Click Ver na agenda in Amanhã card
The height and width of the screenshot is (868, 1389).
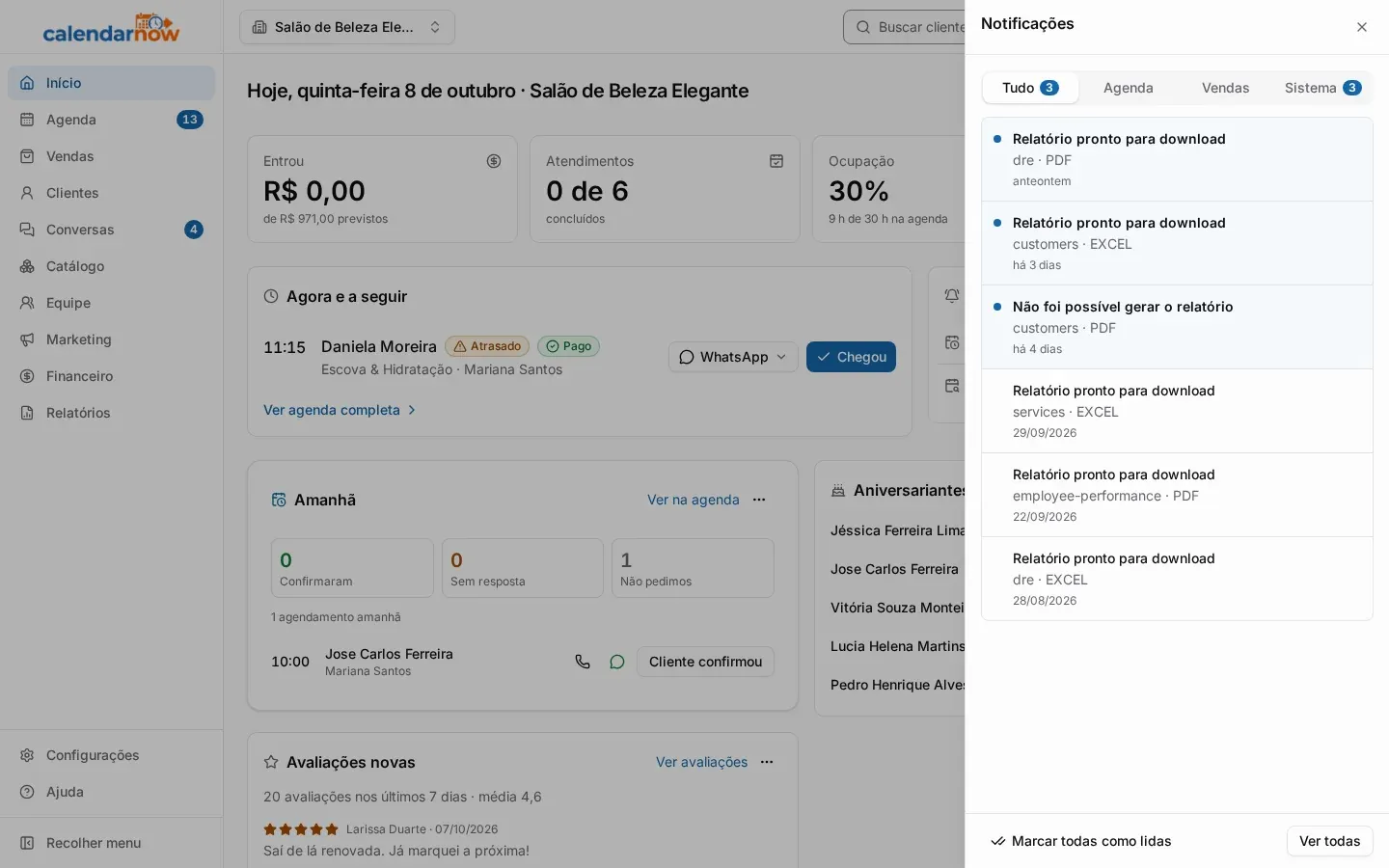point(693,500)
